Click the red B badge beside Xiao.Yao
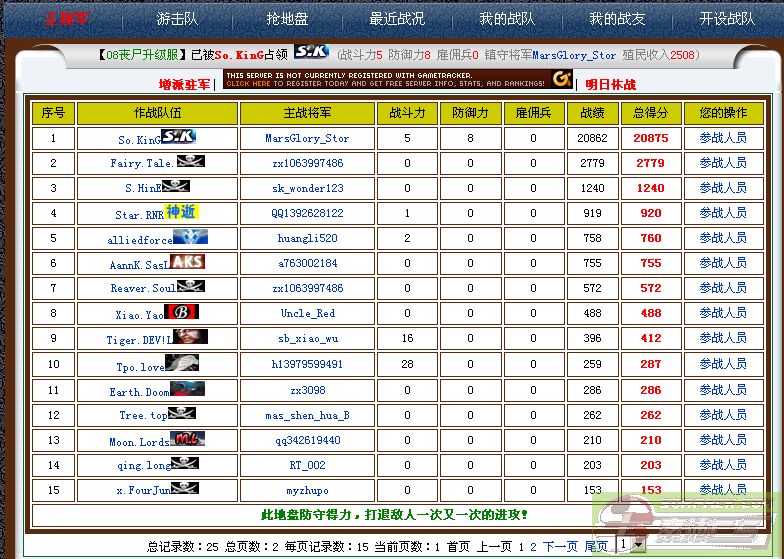784x559 pixels. click(181, 312)
